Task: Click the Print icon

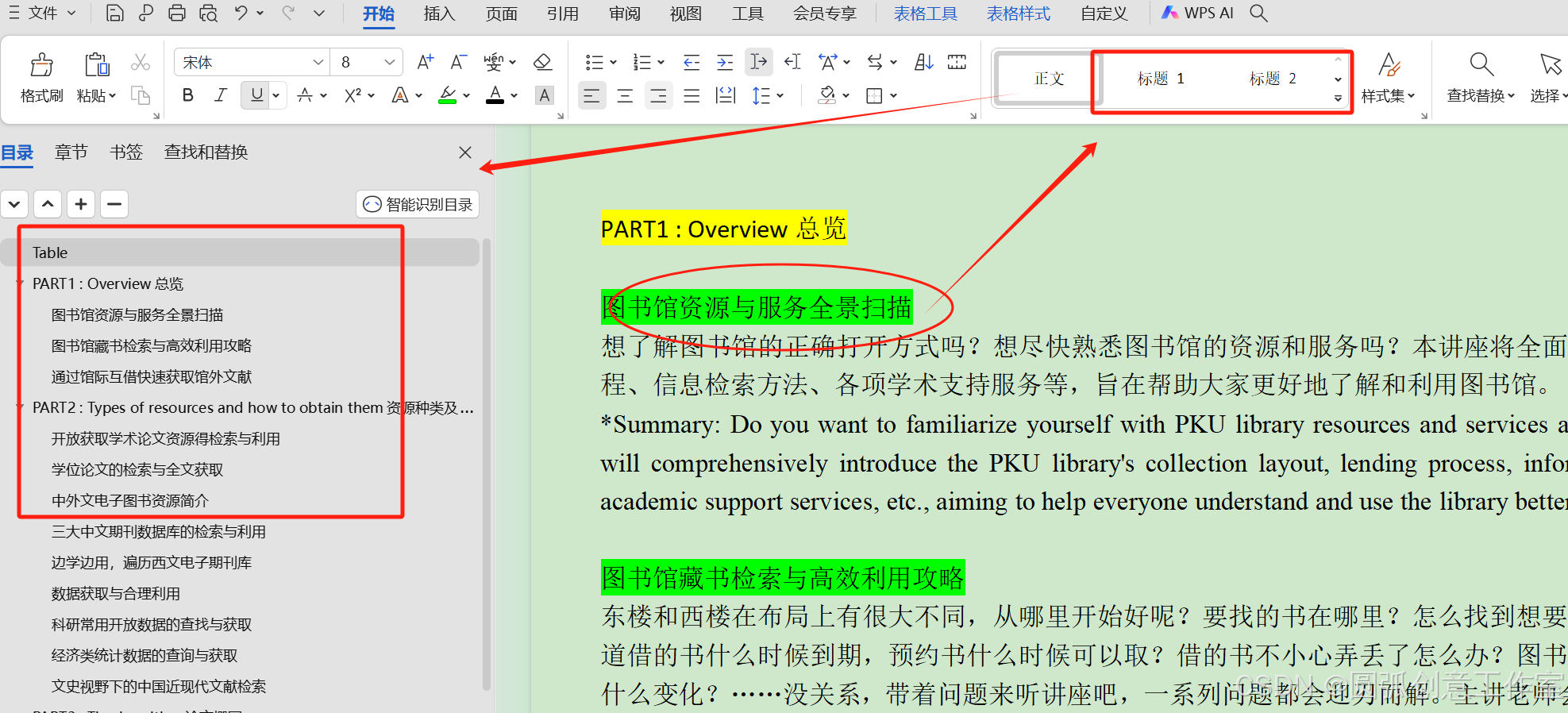Action: pyautogui.click(x=177, y=13)
